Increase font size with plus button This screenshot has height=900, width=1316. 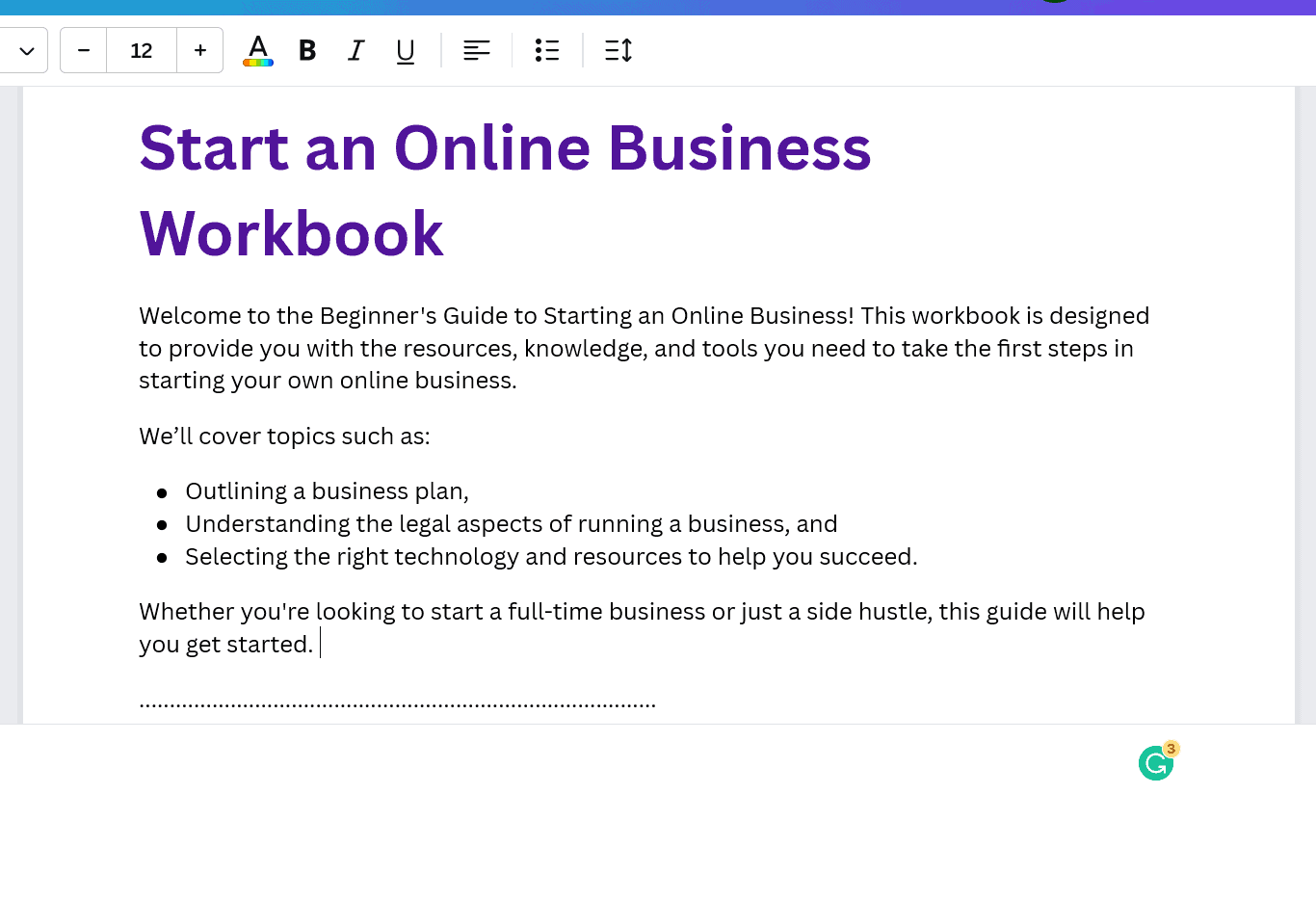(200, 50)
